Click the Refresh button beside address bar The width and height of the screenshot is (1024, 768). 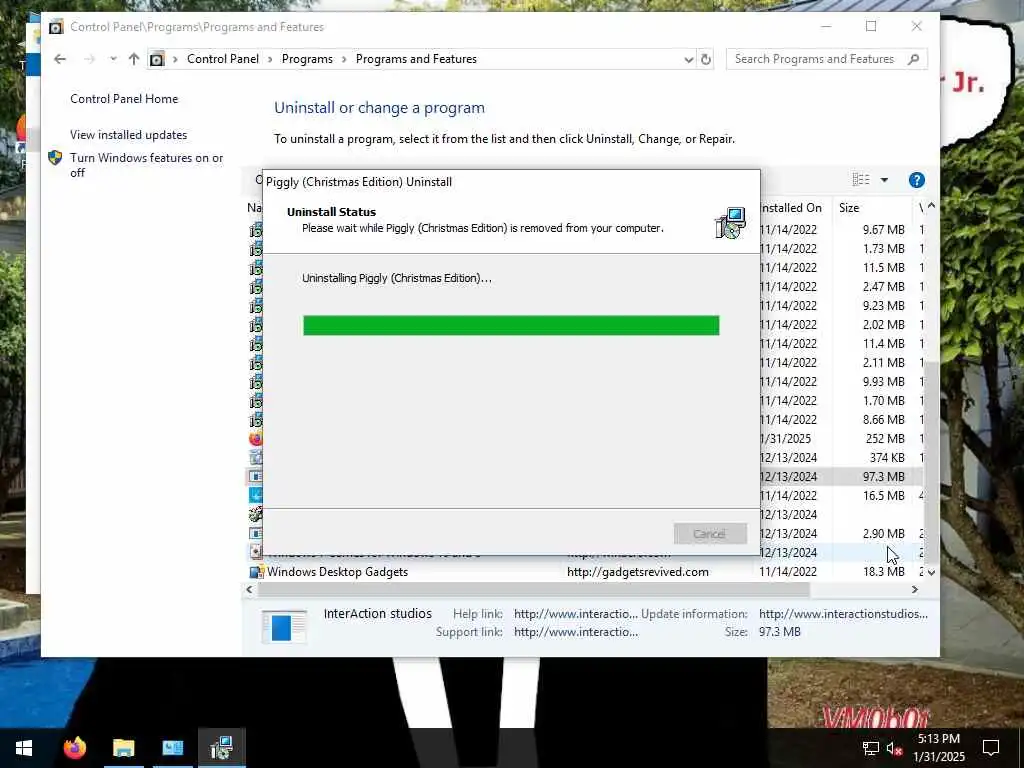[706, 59]
